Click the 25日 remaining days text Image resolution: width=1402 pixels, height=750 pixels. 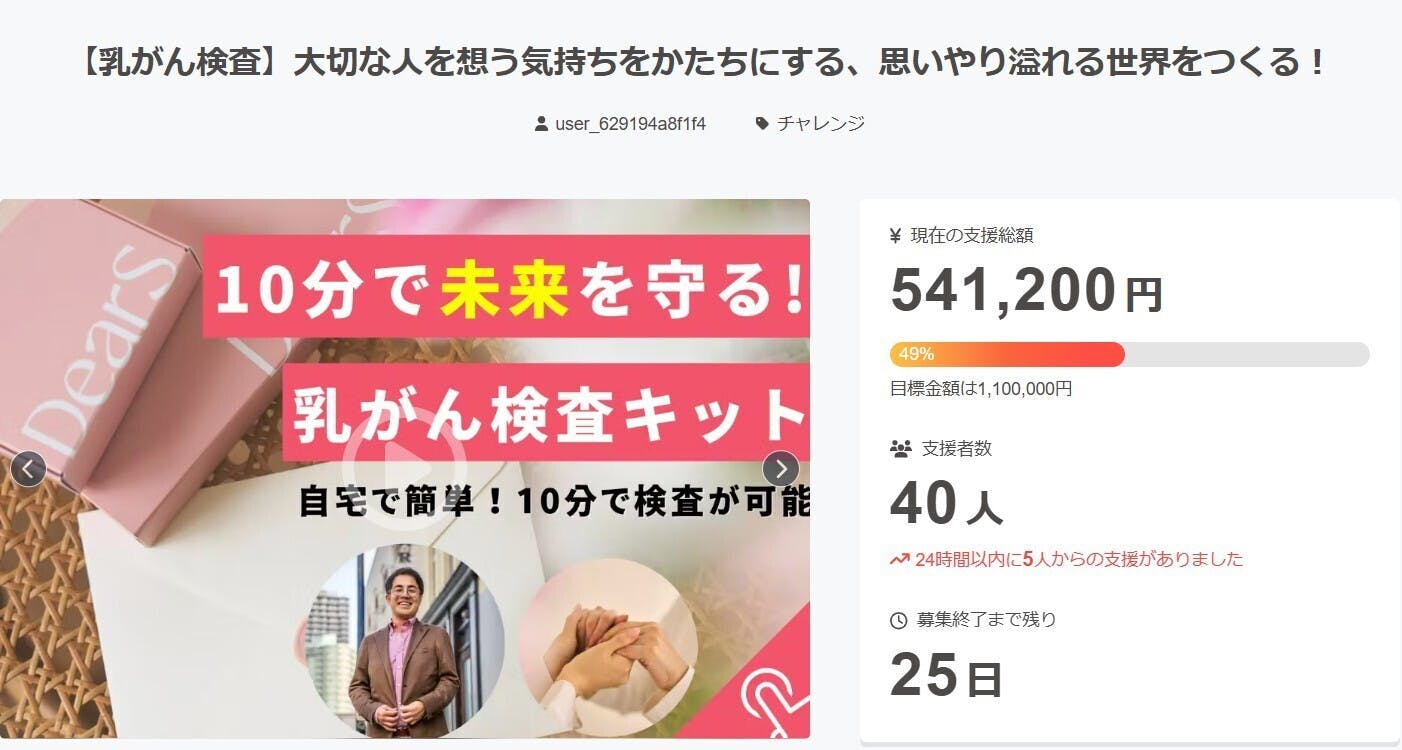(946, 675)
